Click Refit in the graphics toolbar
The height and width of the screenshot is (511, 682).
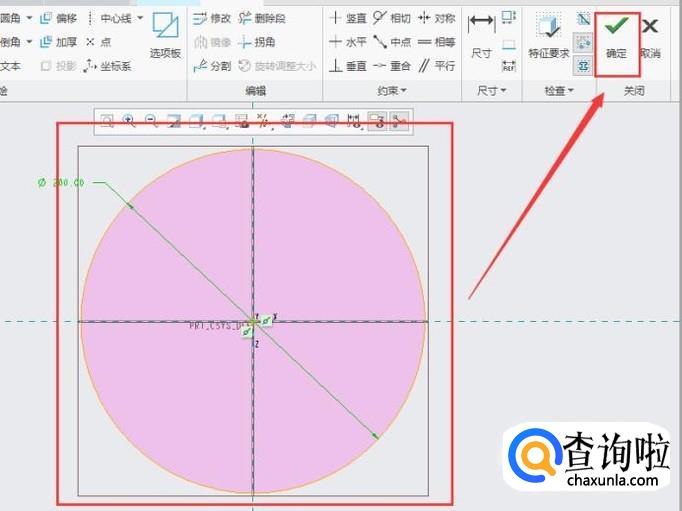click(107, 120)
